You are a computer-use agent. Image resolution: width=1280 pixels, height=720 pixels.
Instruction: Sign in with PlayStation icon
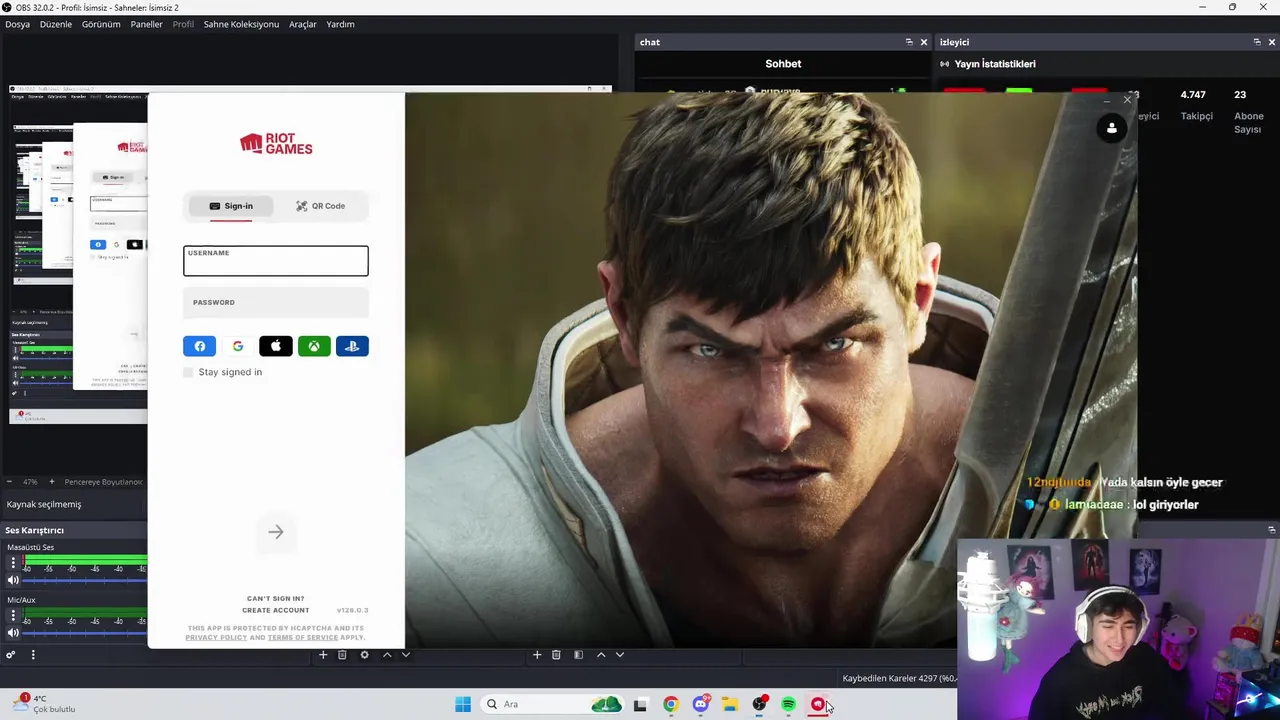pos(352,346)
